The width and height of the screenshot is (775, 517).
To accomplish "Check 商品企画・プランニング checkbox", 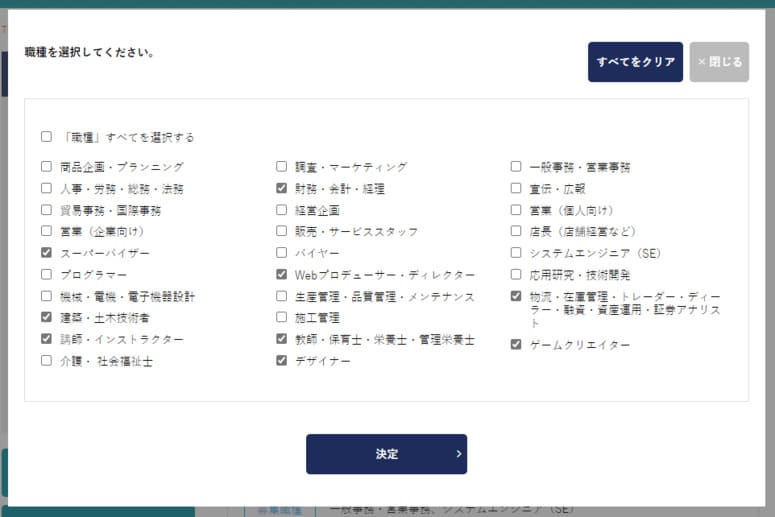I will [x=46, y=167].
